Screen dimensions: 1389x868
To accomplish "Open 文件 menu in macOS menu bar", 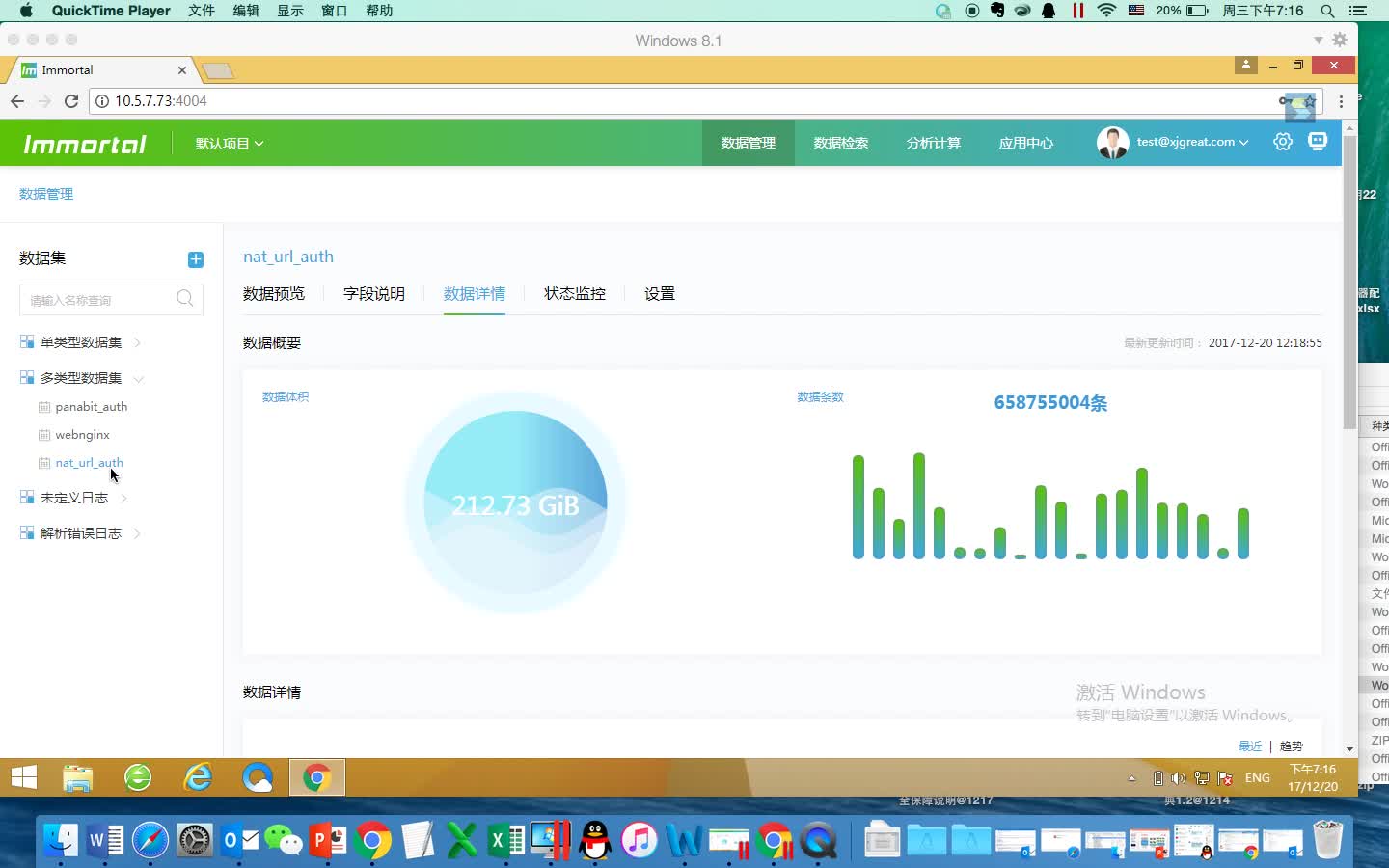I will 202,11.
